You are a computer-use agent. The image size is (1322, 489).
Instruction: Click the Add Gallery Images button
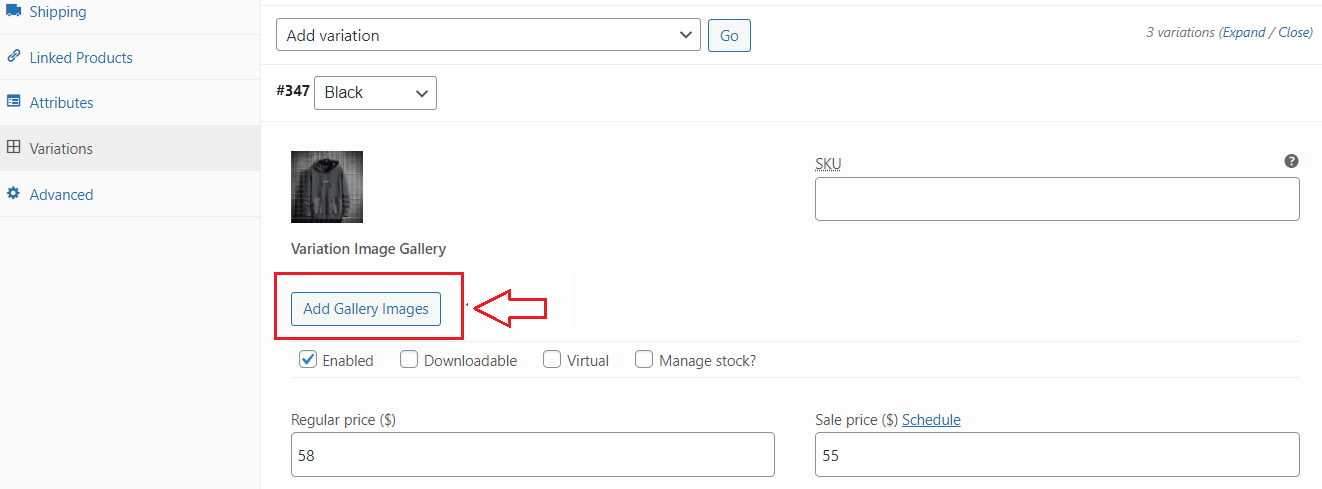click(x=365, y=309)
